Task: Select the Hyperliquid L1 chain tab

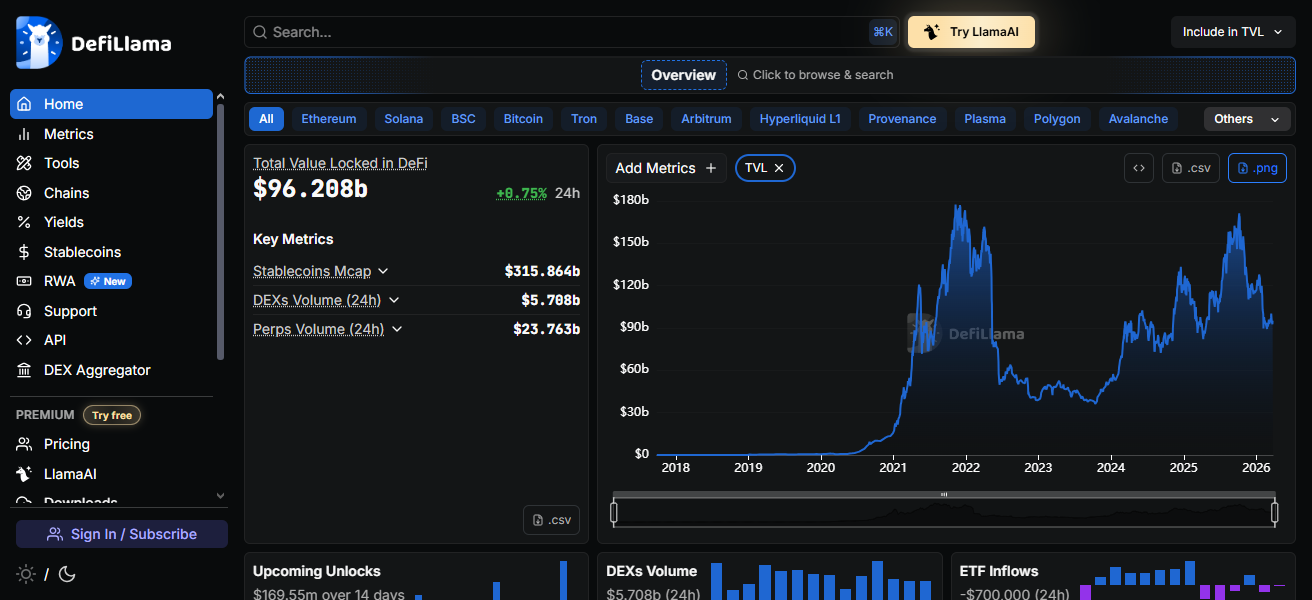Action: coord(799,119)
